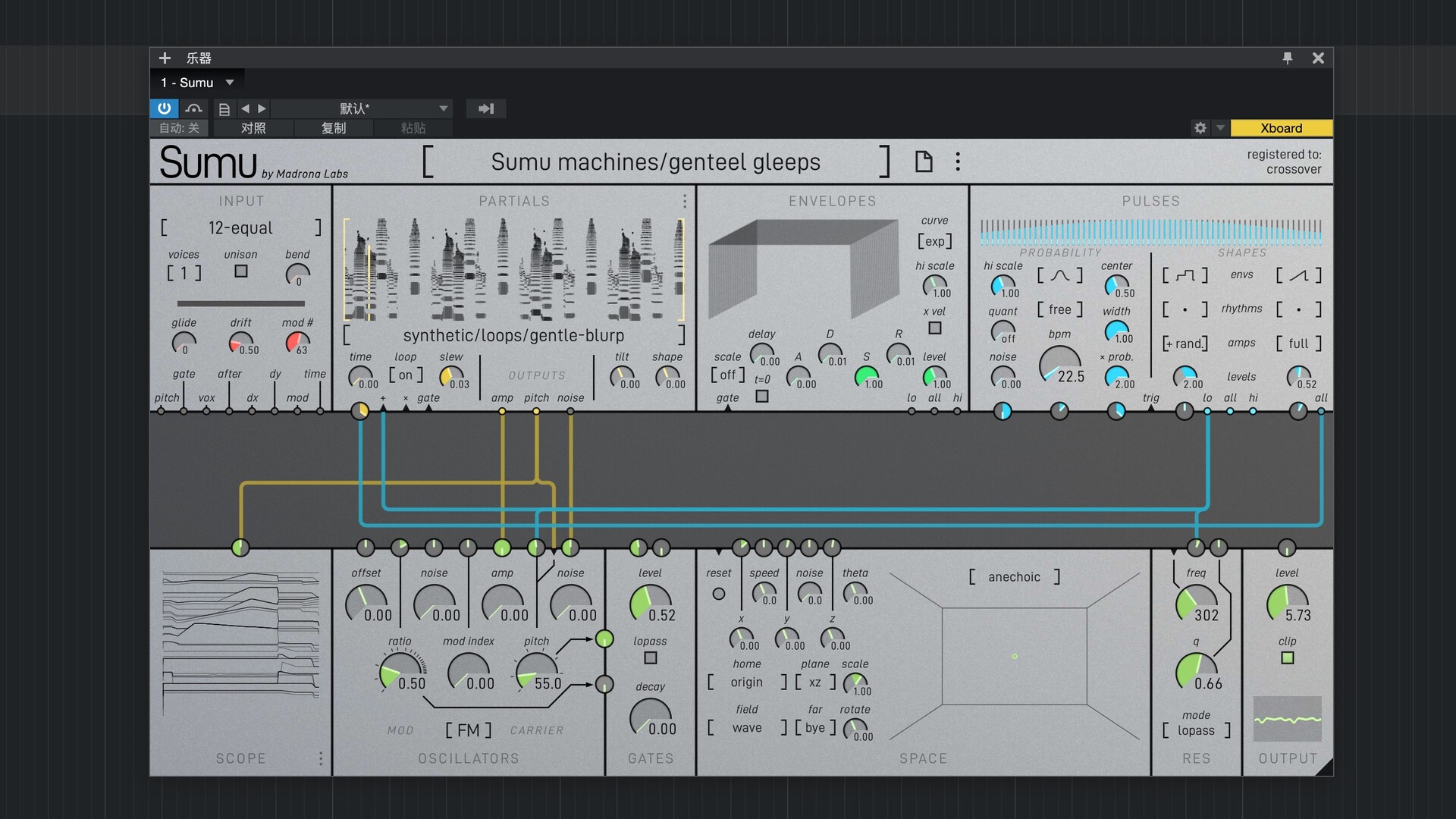Open the 12-equal tuning selector

pyautogui.click(x=241, y=227)
